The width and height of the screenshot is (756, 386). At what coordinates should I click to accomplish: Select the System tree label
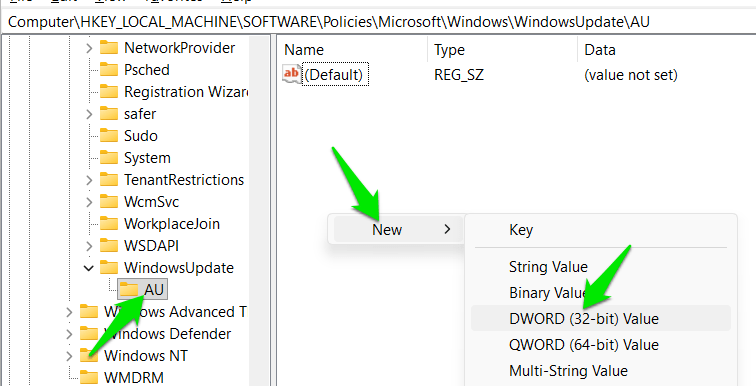[x=147, y=158]
